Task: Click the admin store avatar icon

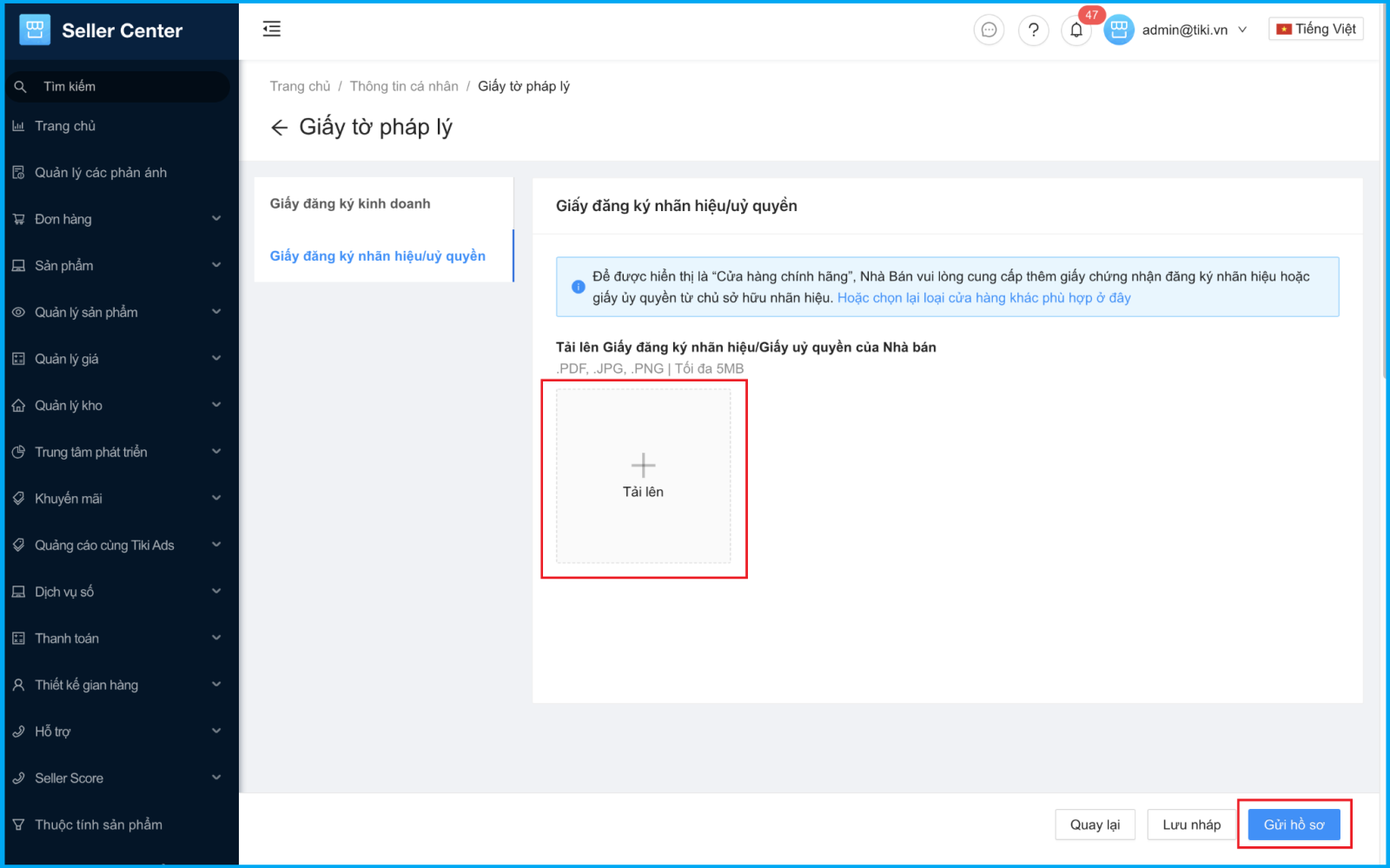Action: point(1119,30)
